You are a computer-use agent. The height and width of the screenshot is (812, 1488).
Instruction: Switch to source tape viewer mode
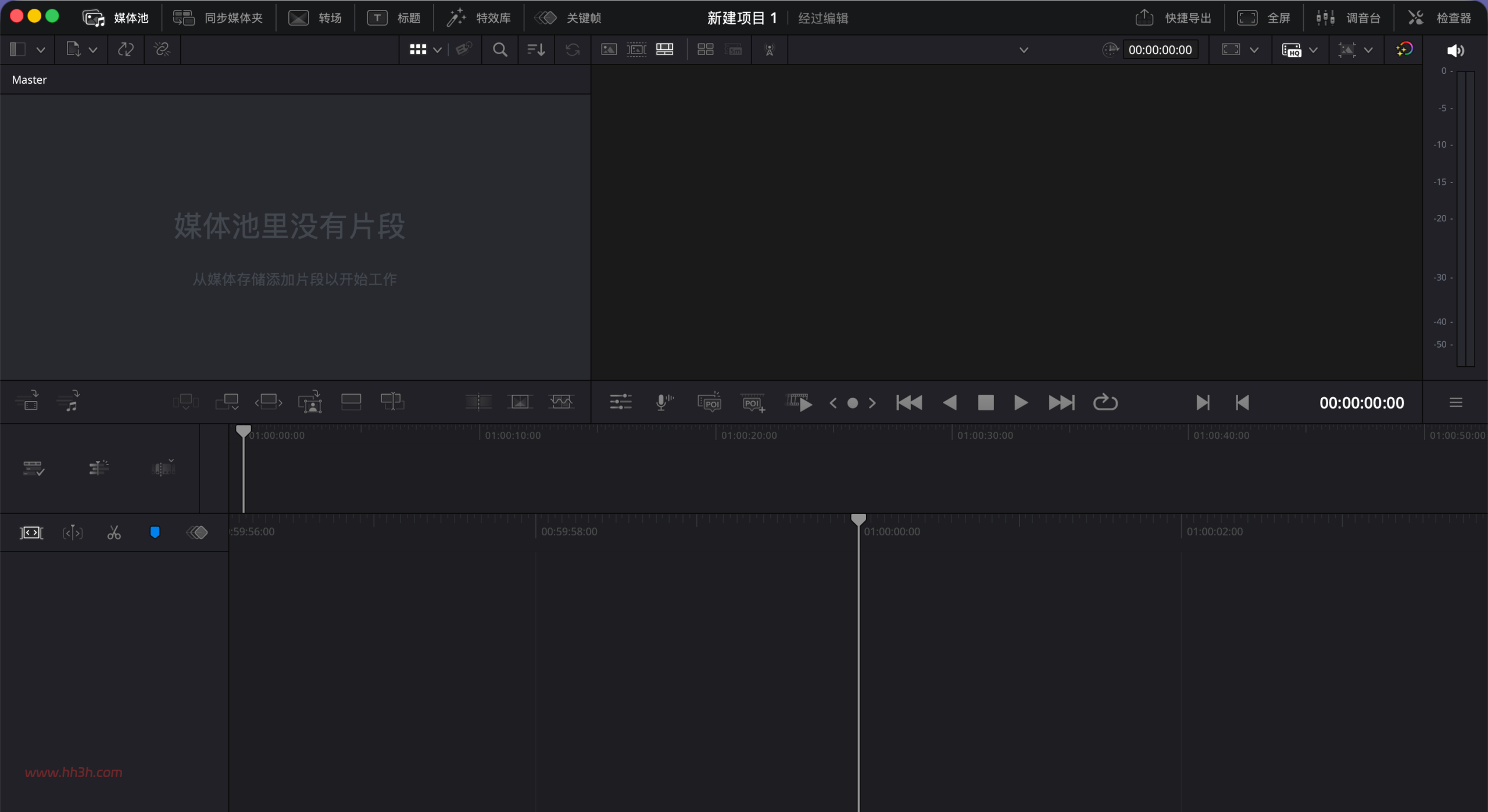pos(636,49)
